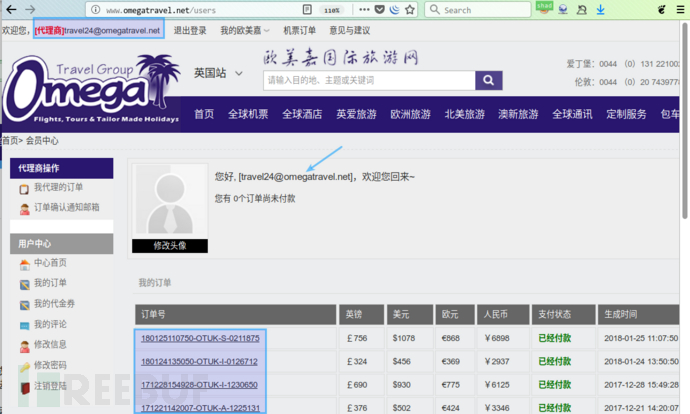Open 意见与建议 feedback link

coord(350,30)
